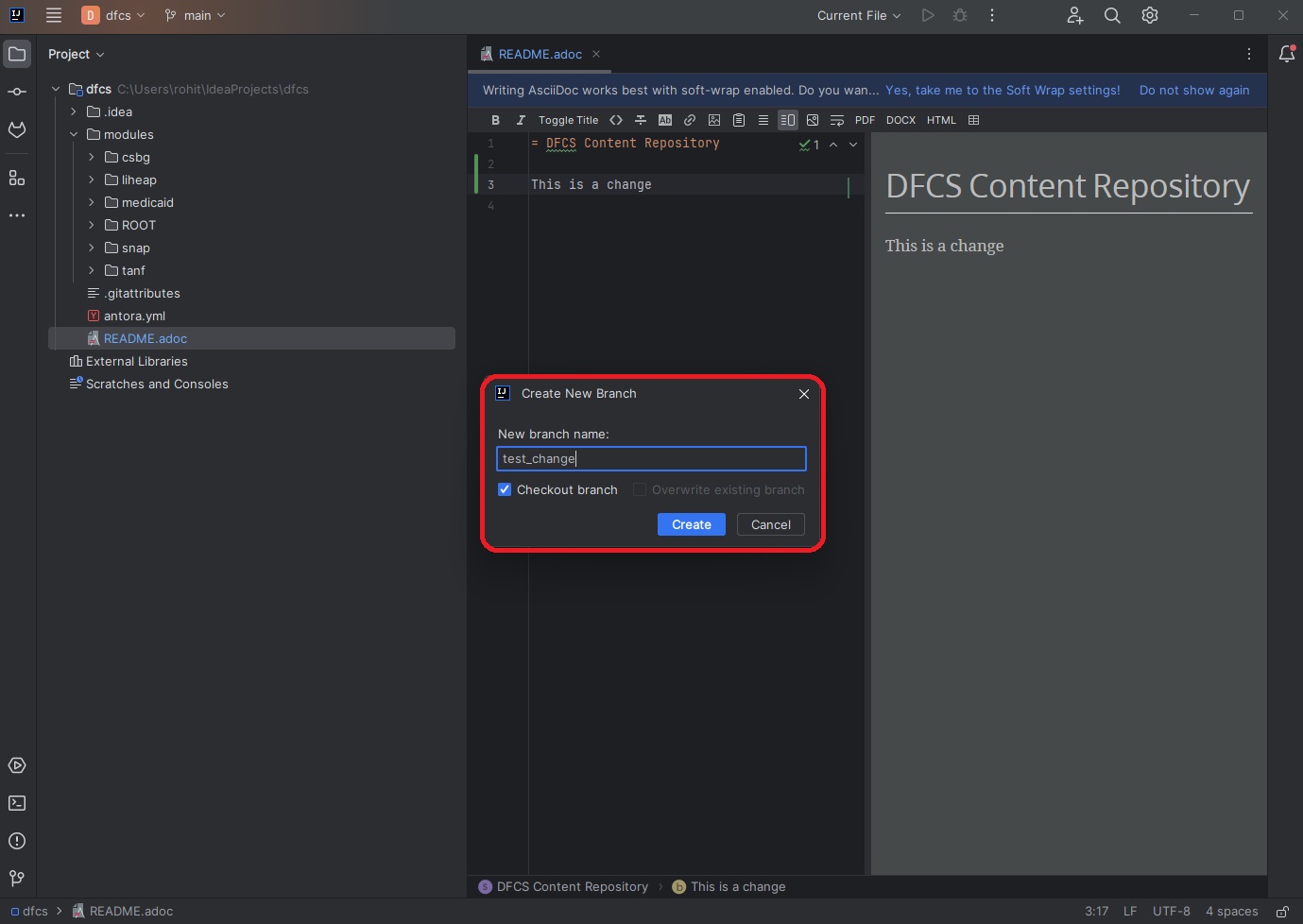Viewport: 1303px width, 924px height.
Task: Close the README.adoc tab
Action: pyautogui.click(x=596, y=54)
